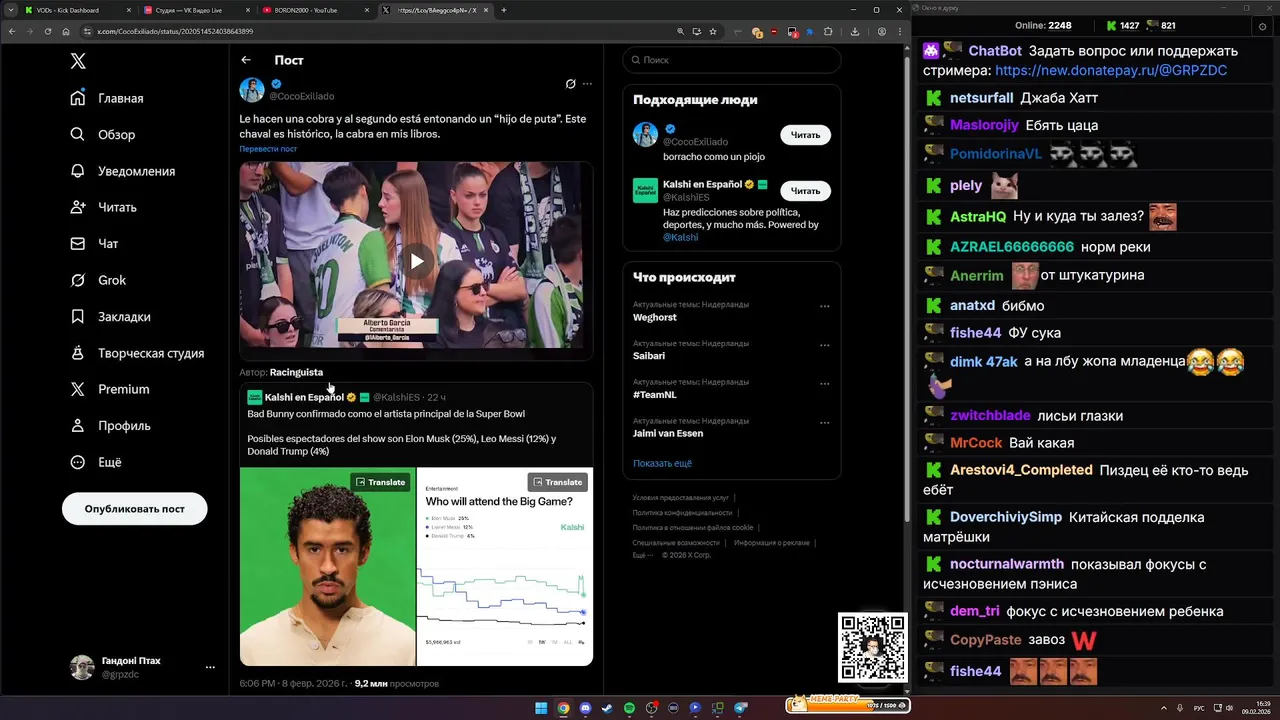The width and height of the screenshot is (1280, 720).
Task: Click username Arestovi4_Completed in chat
Action: (x=1021, y=470)
